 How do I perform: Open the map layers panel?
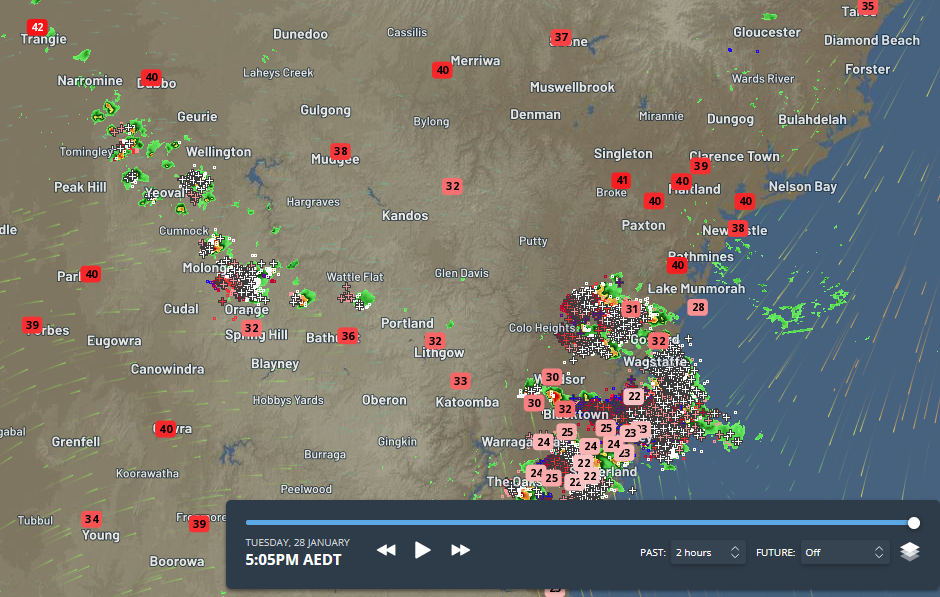(x=909, y=552)
